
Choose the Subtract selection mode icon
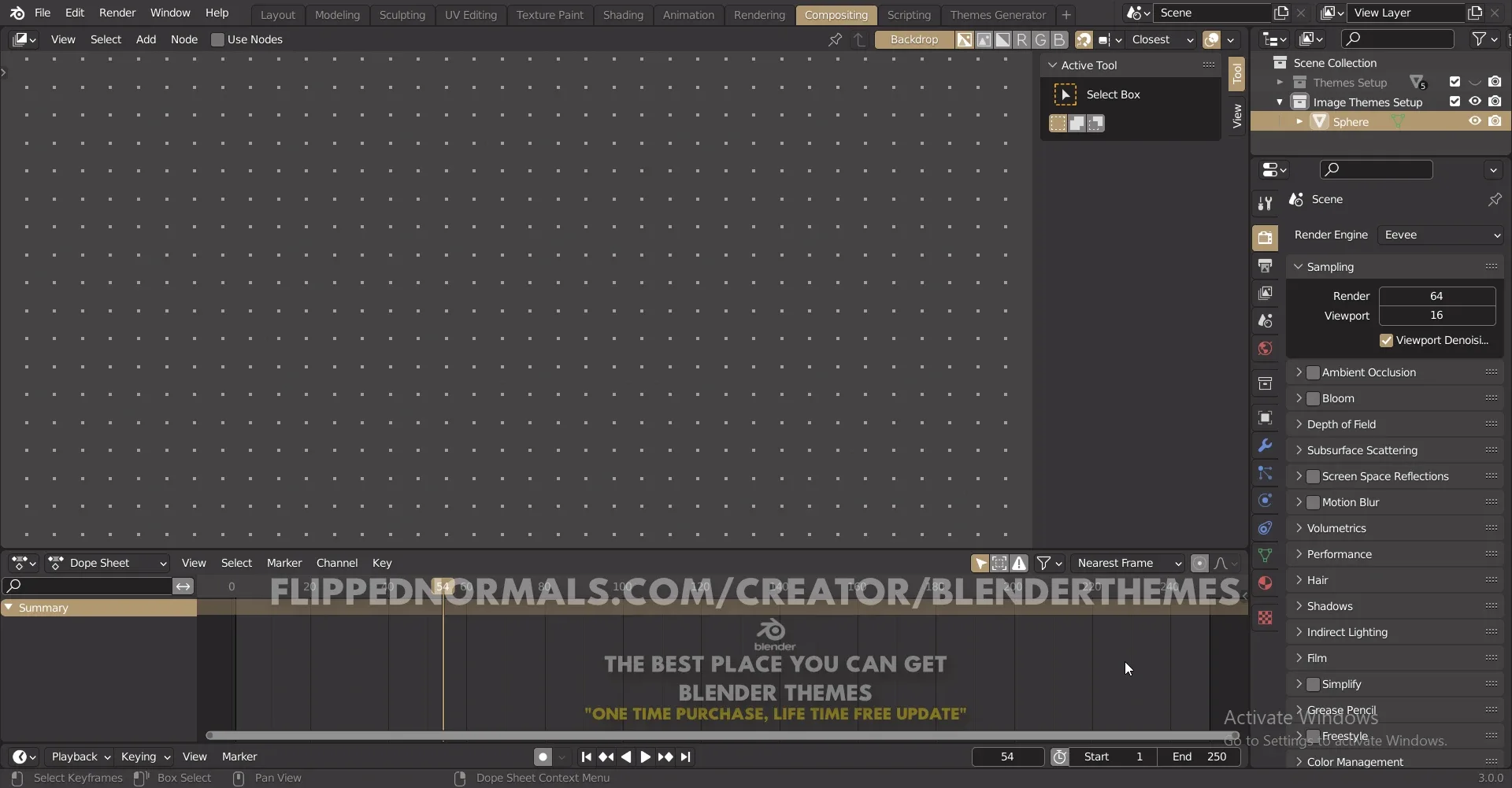click(x=1095, y=123)
